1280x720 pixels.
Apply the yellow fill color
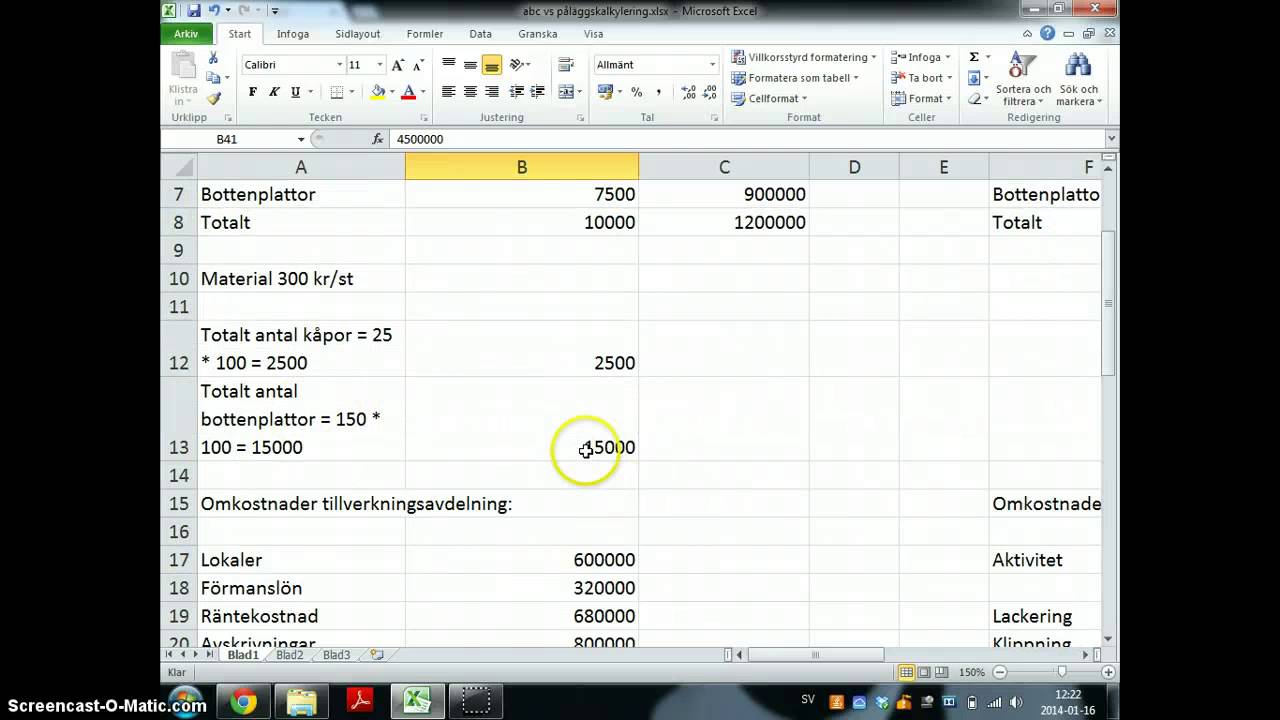click(378, 92)
